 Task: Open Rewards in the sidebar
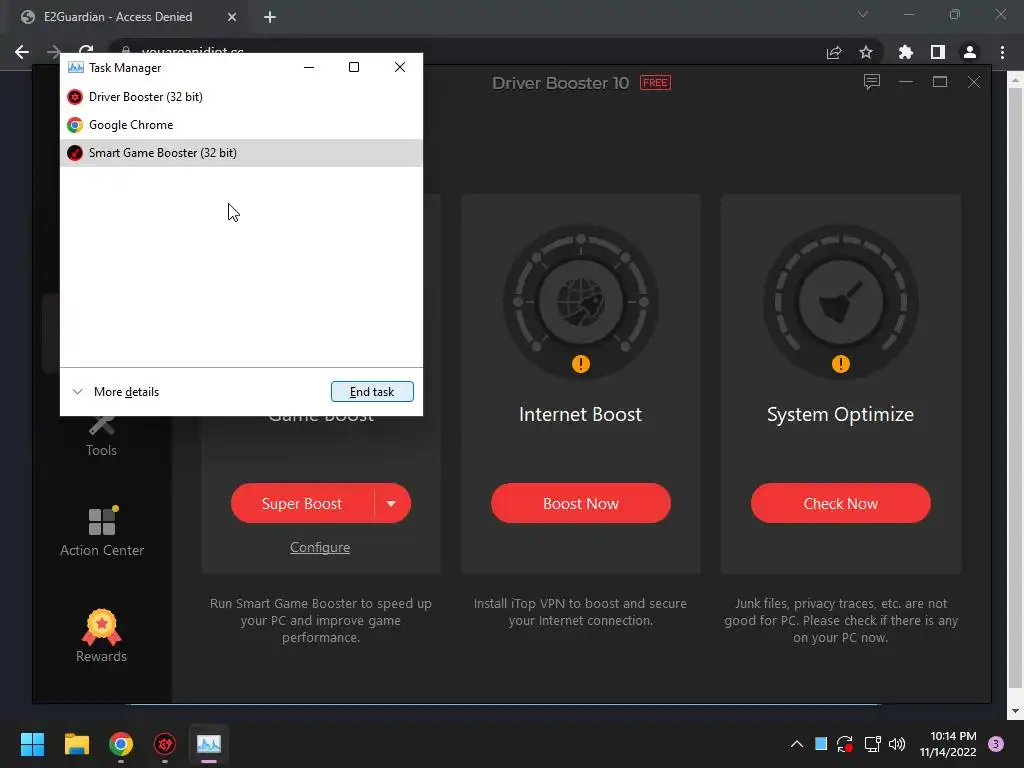(x=101, y=636)
